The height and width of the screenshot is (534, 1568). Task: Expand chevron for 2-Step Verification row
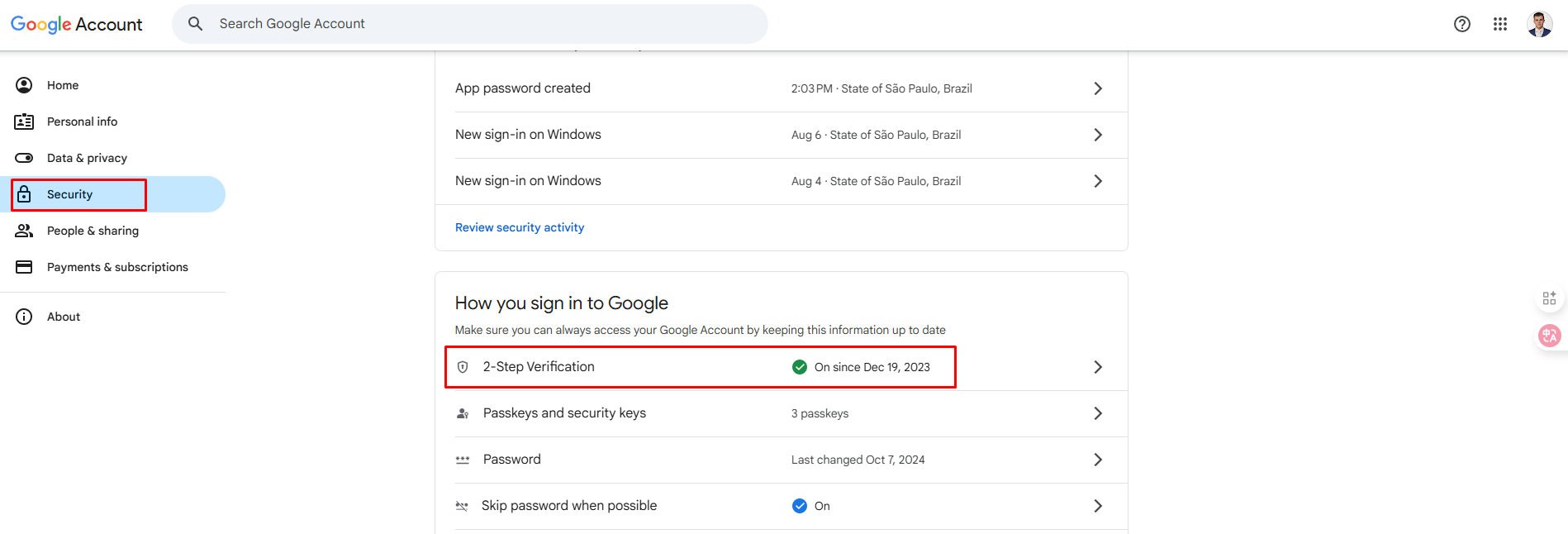click(x=1098, y=367)
